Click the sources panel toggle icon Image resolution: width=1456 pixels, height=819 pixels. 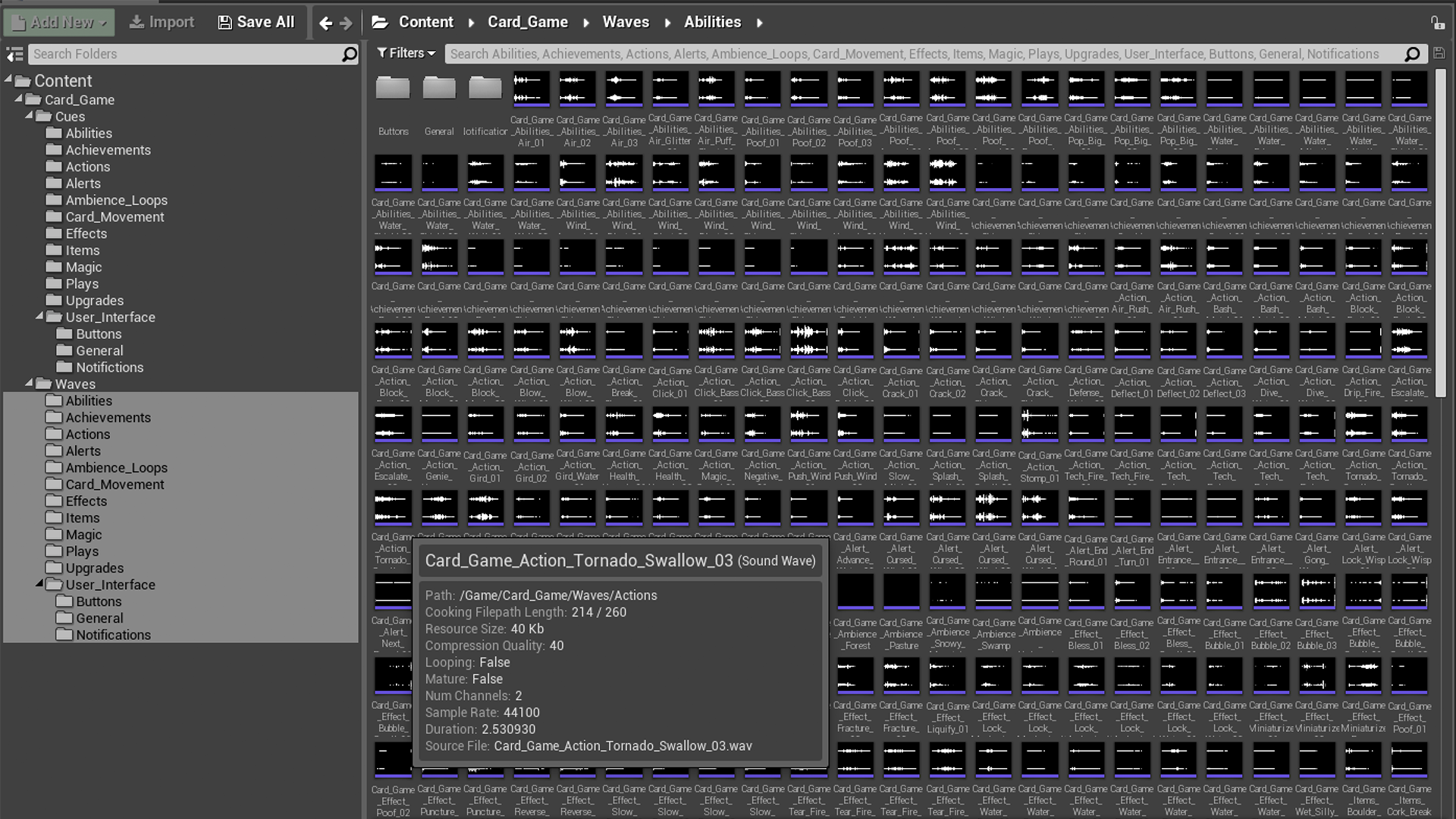(x=14, y=54)
